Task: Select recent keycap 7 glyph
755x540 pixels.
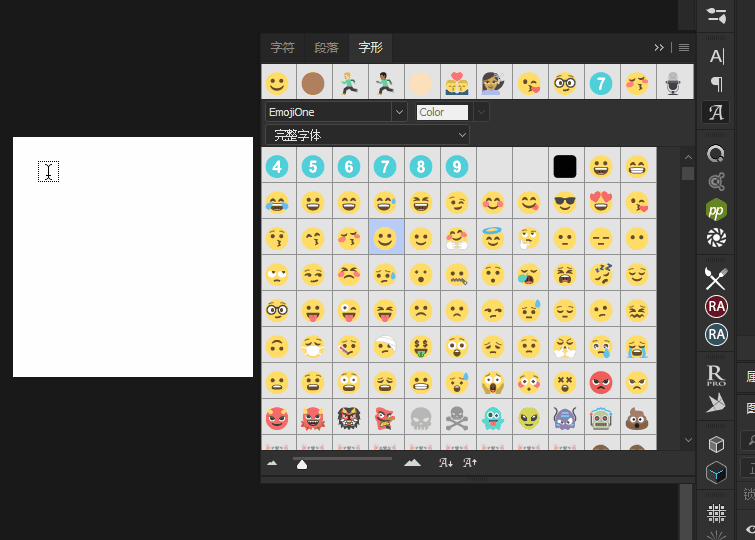Action: coord(601,82)
